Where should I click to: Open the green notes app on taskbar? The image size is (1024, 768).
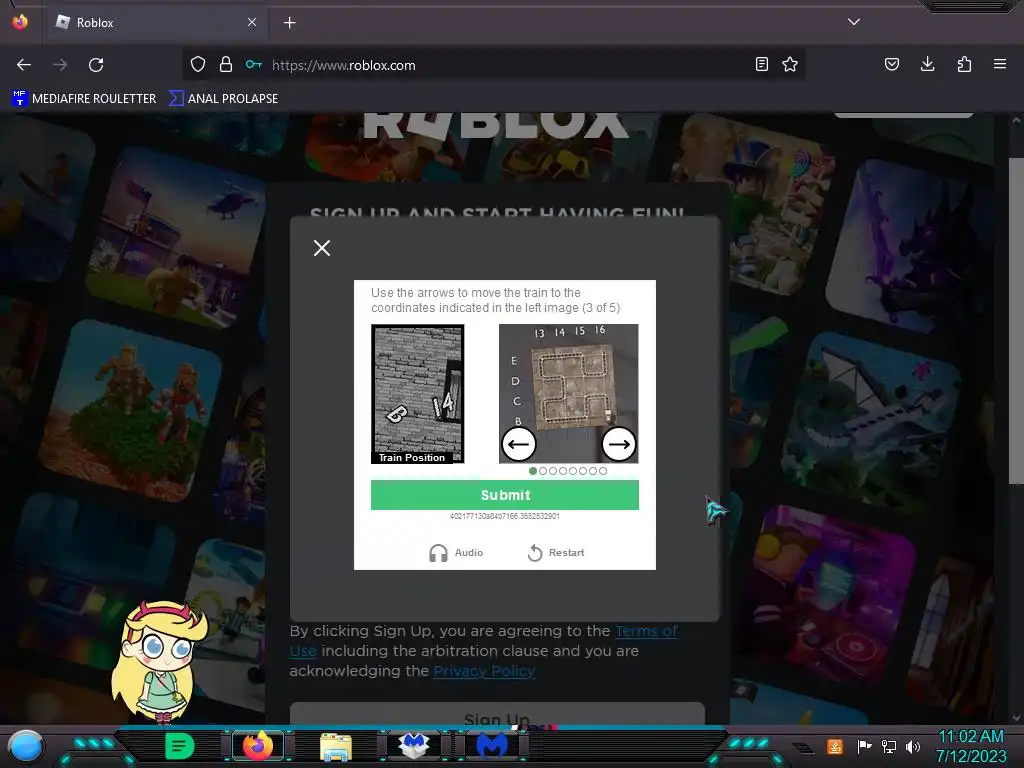180,746
